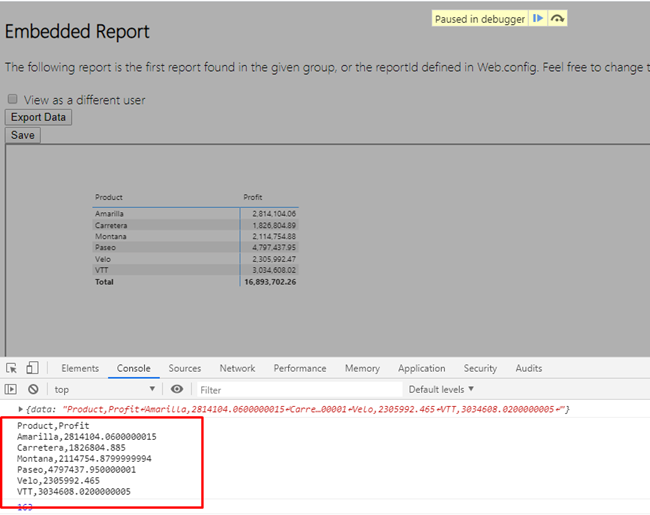
Task: Click the 'Embedded Report' heading
Action: pos(77,32)
